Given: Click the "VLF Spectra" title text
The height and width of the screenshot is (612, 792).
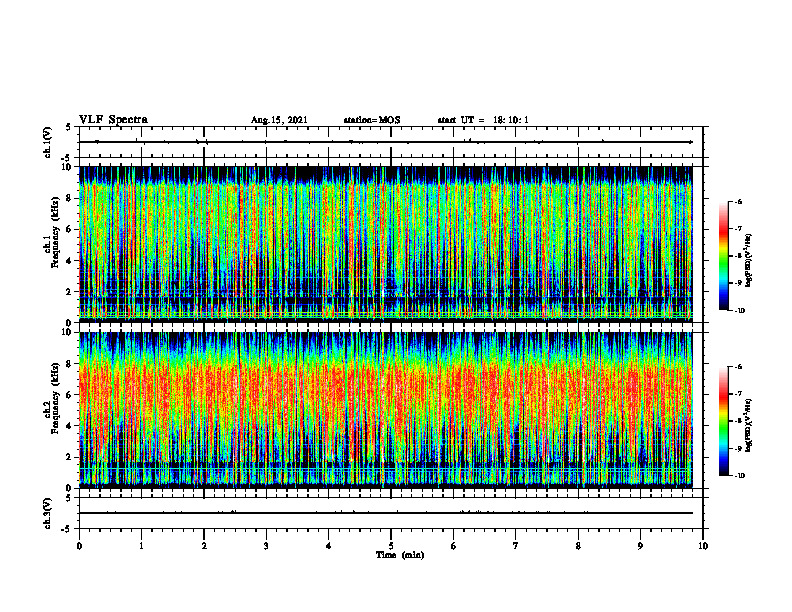Looking at the screenshot, I should click(113, 120).
